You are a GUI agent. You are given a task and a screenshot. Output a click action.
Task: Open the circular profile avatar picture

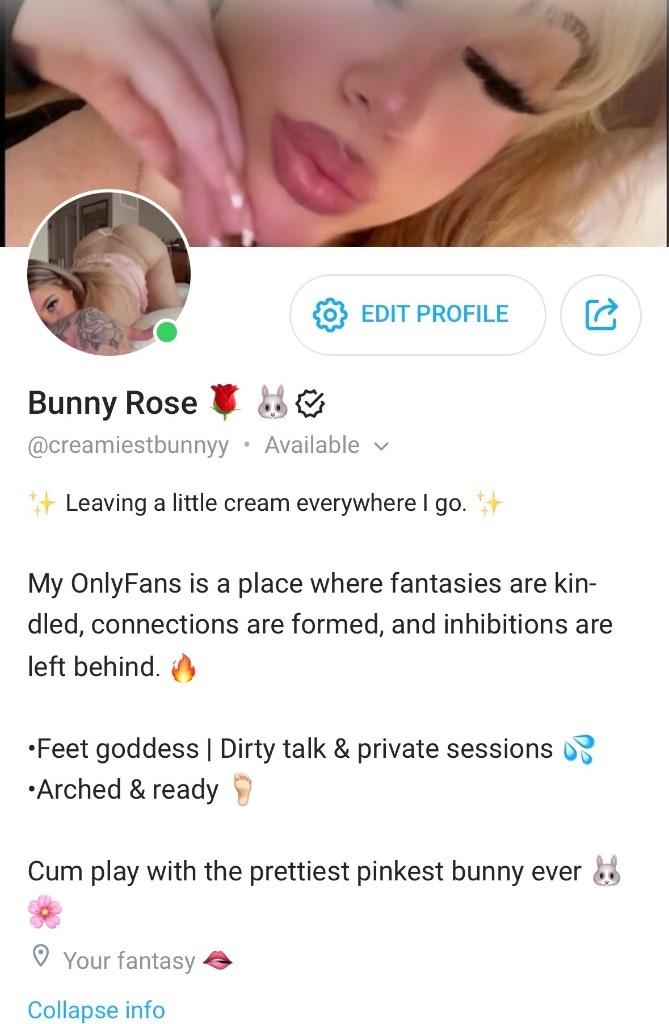pos(109,273)
